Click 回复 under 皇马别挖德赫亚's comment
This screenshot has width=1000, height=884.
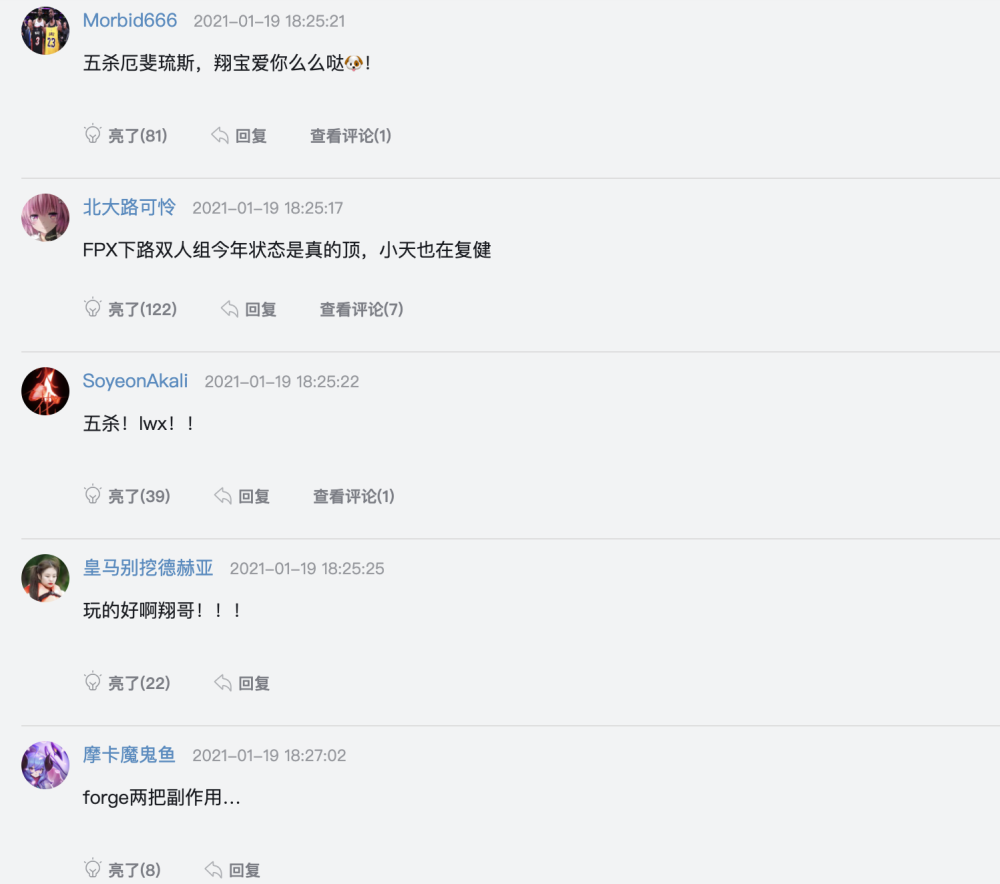[254, 683]
